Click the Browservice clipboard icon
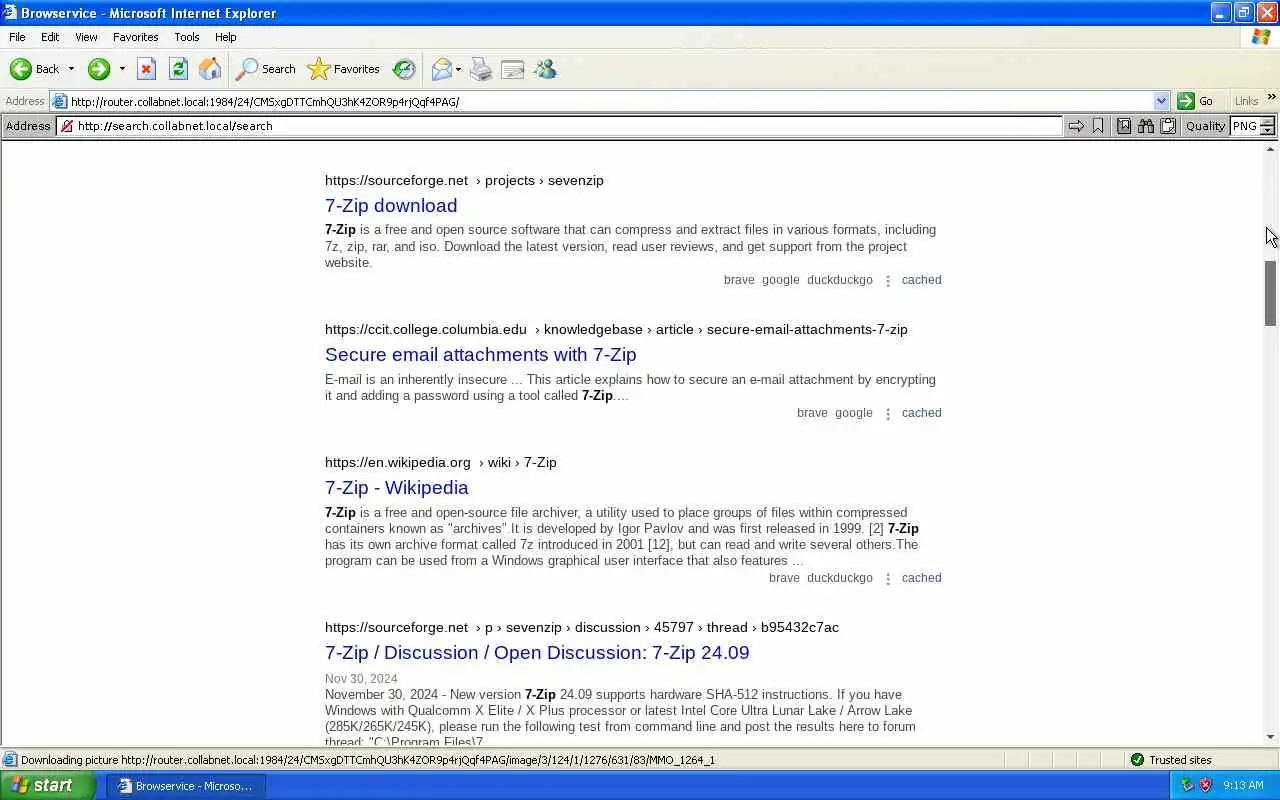The height and width of the screenshot is (800, 1280). pos(1168,126)
